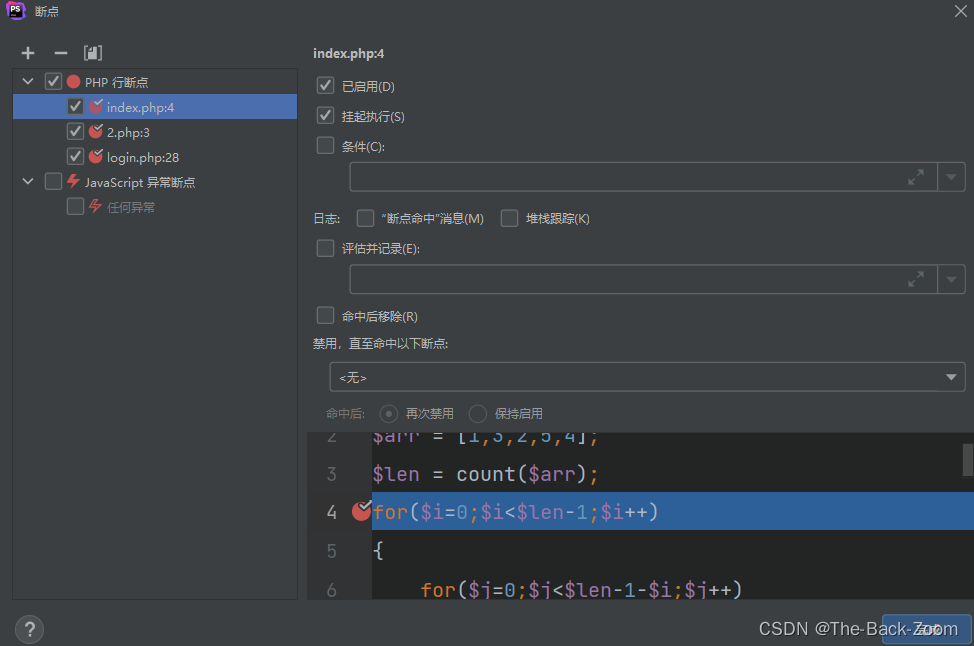Screen dimensions: 974x646
Task: Select the 再次禁用 radio button
Action: pyautogui.click(x=389, y=414)
